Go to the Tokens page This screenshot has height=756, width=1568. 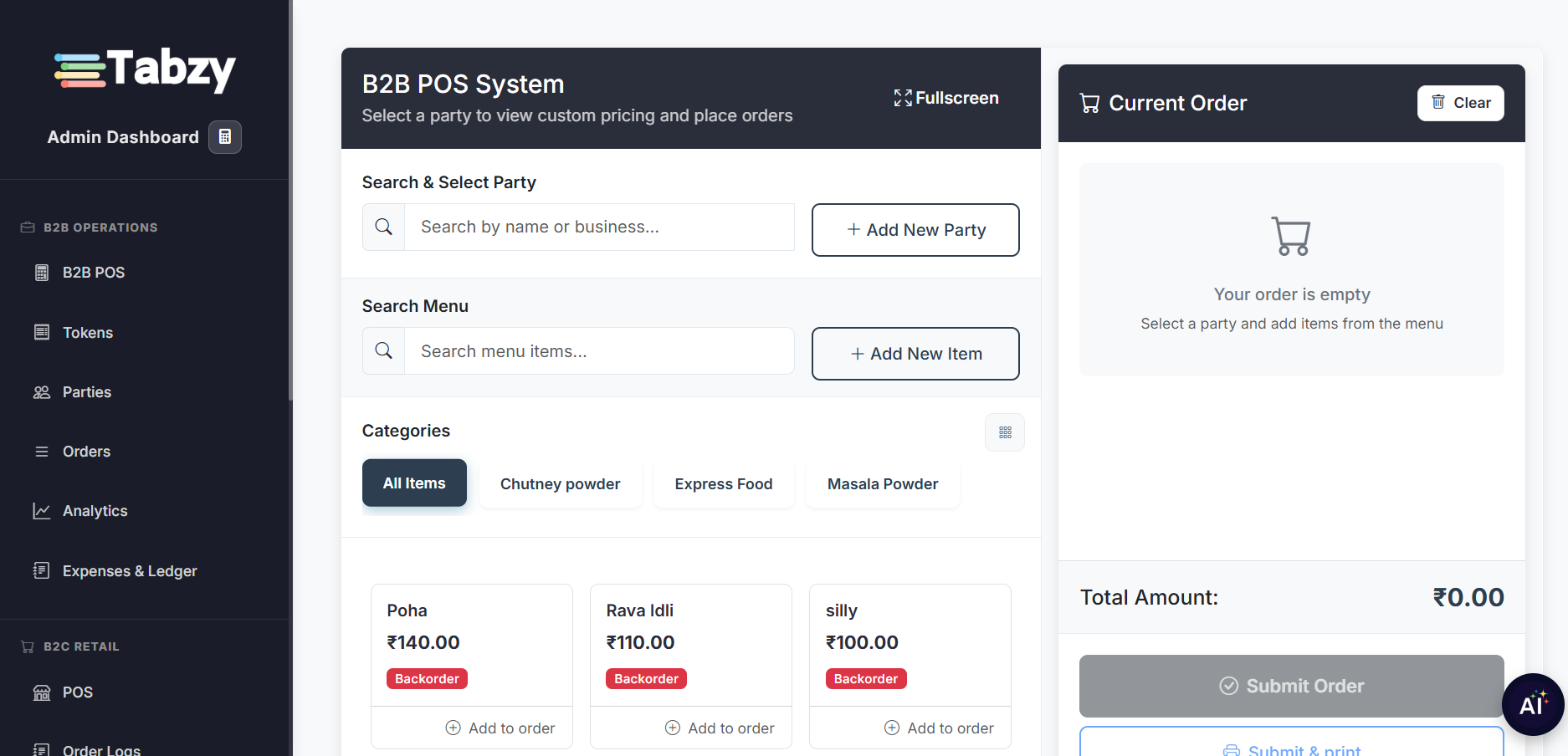click(x=87, y=333)
